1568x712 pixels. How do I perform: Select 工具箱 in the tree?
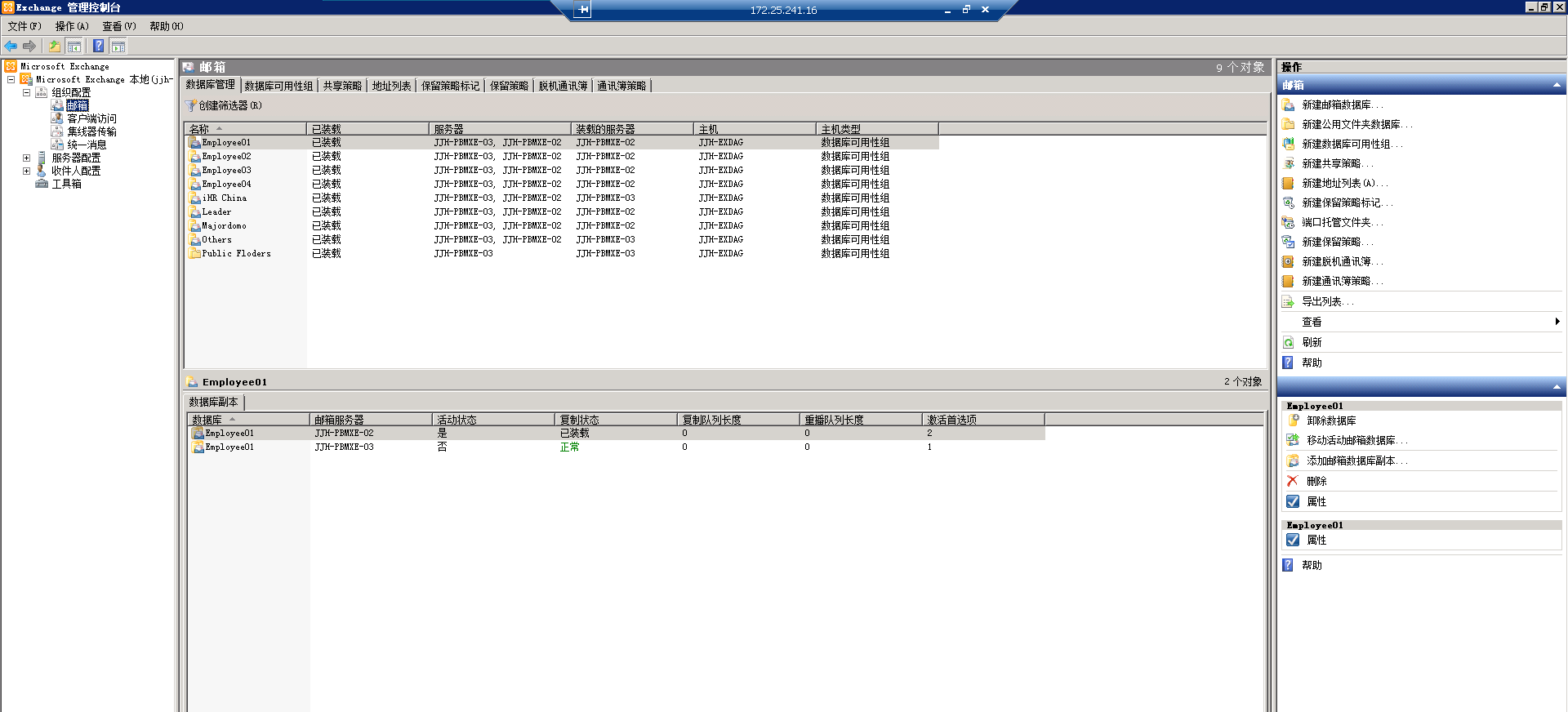click(x=67, y=185)
